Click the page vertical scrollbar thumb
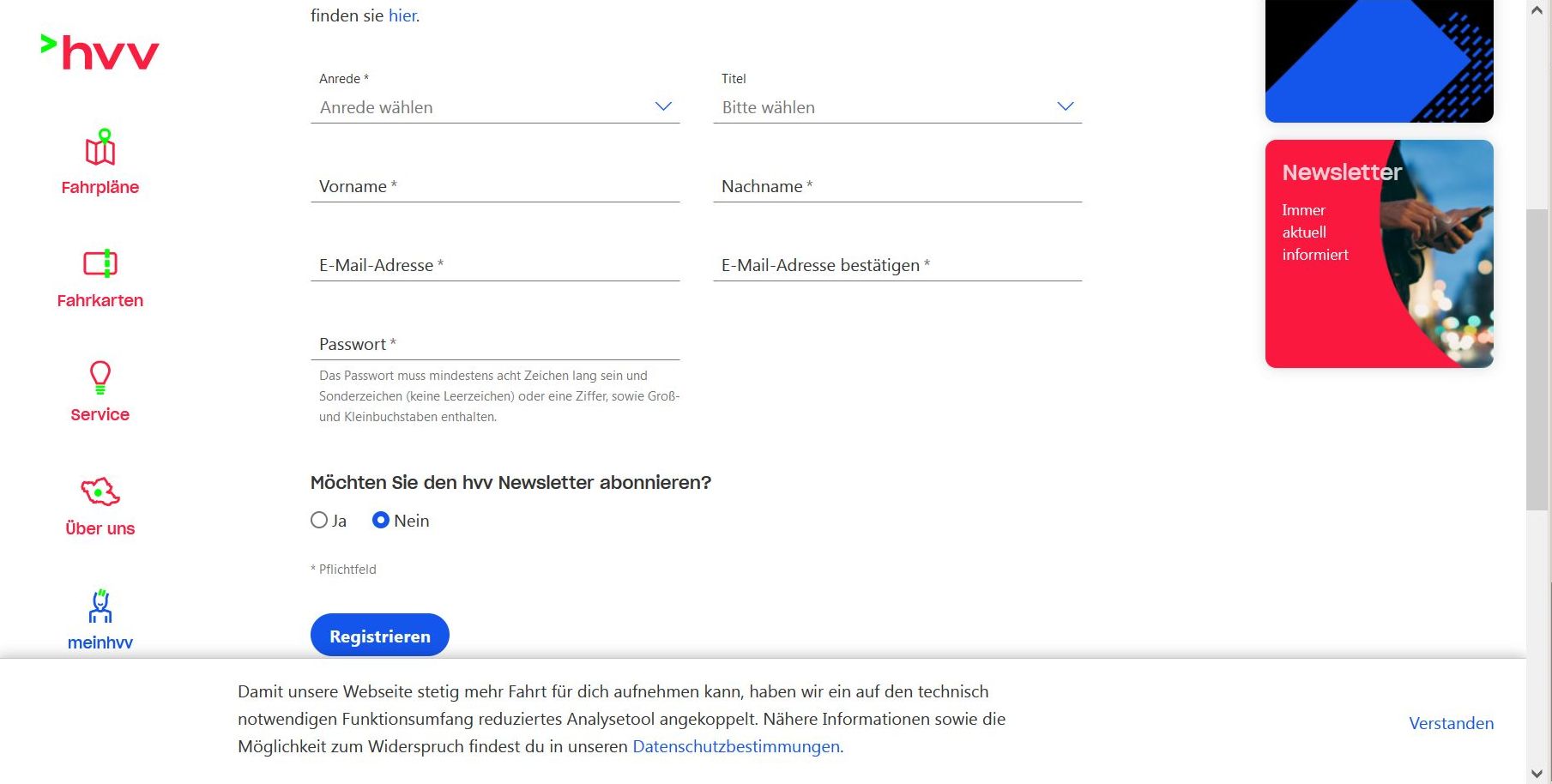Screen dimensions: 1552x784 (1537, 360)
